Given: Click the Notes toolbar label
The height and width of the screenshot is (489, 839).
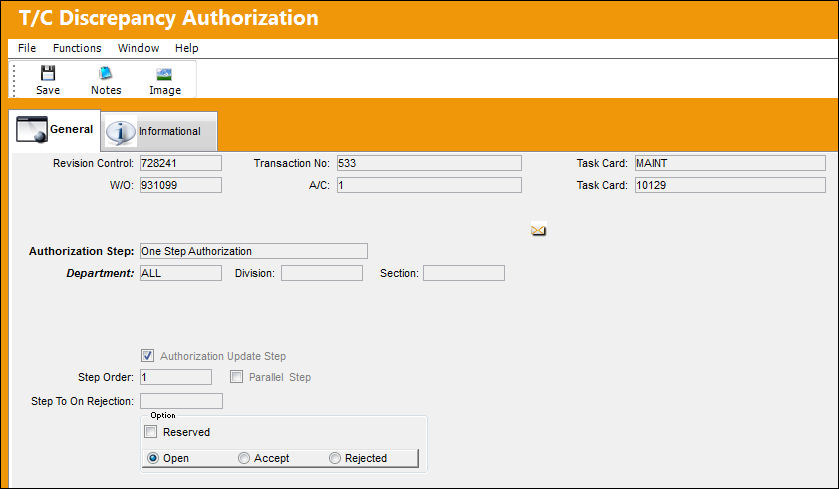Looking at the screenshot, I should pyautogui.click(x=106, y=90).
